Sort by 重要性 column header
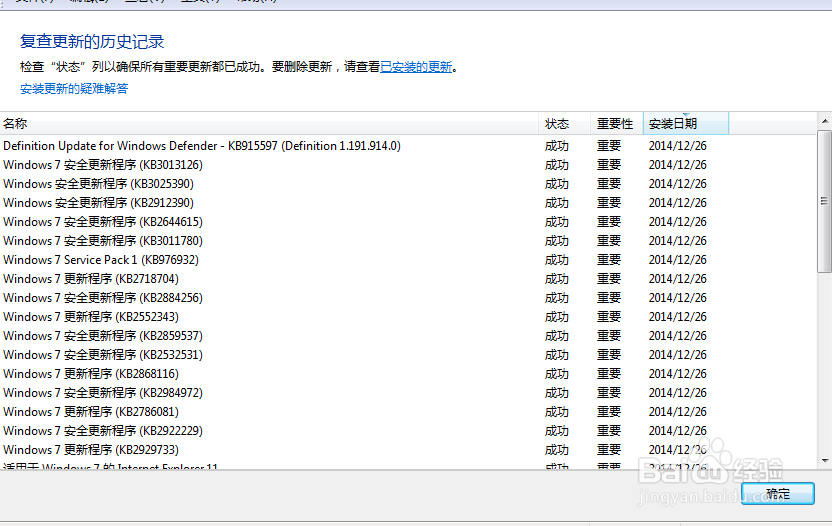The image size is (832, 526). [617, 124]
